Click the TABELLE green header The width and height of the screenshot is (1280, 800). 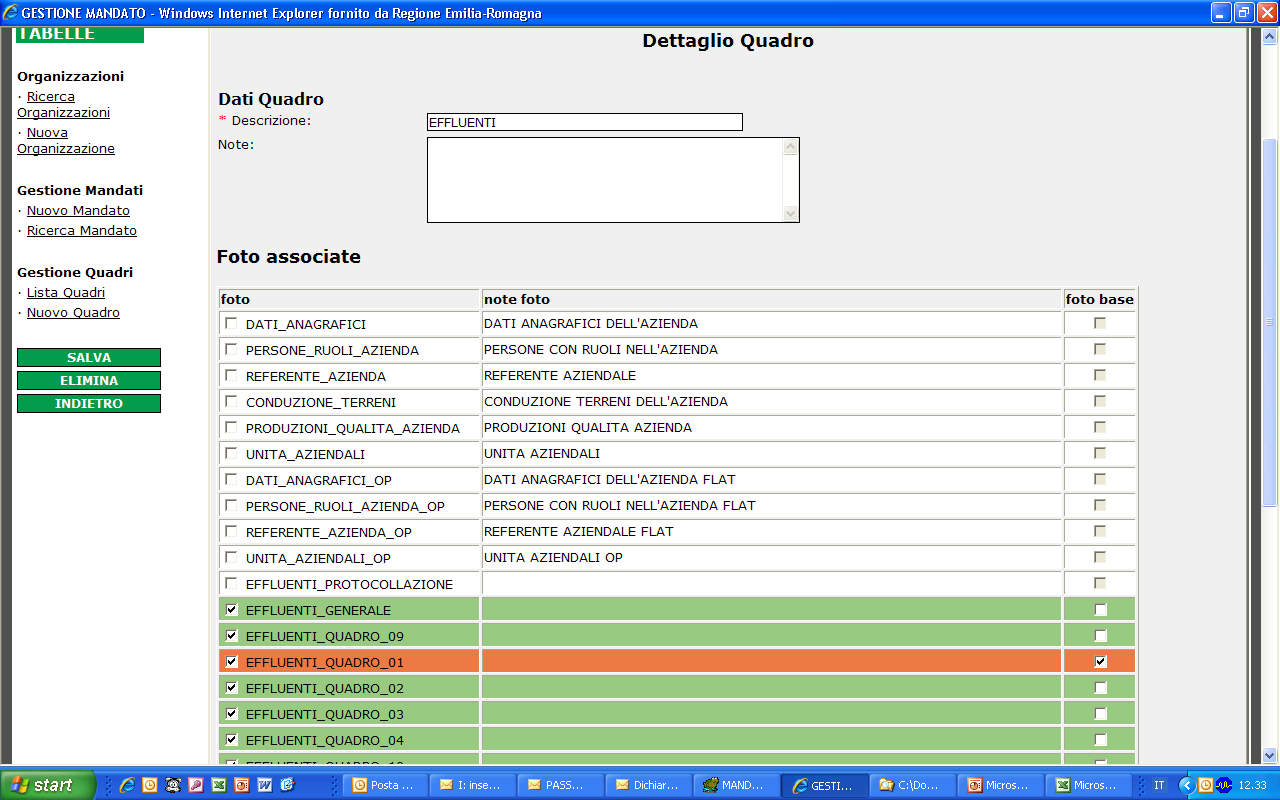[x=80, y=35]
